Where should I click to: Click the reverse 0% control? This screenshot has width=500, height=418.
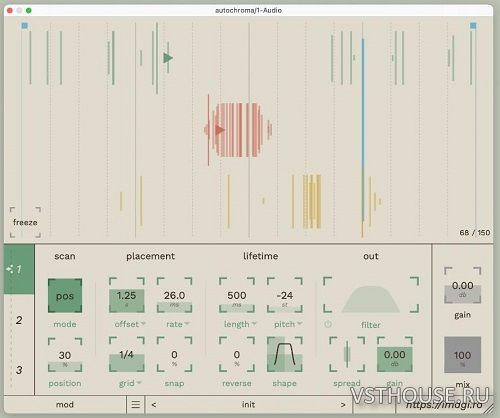click(x=237, y=355)
